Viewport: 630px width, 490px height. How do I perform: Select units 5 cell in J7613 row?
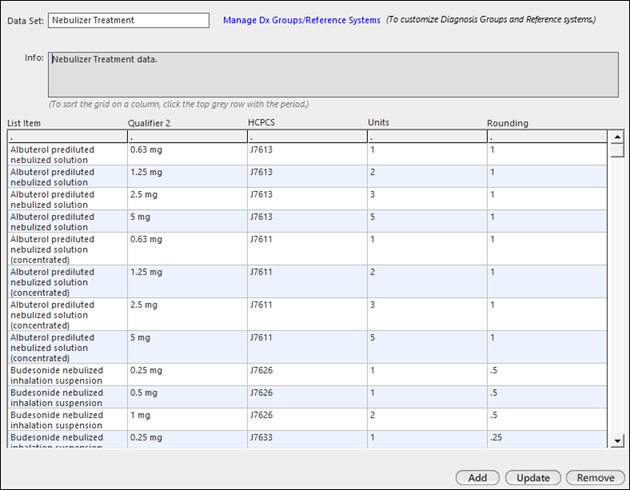click(428, 221)
